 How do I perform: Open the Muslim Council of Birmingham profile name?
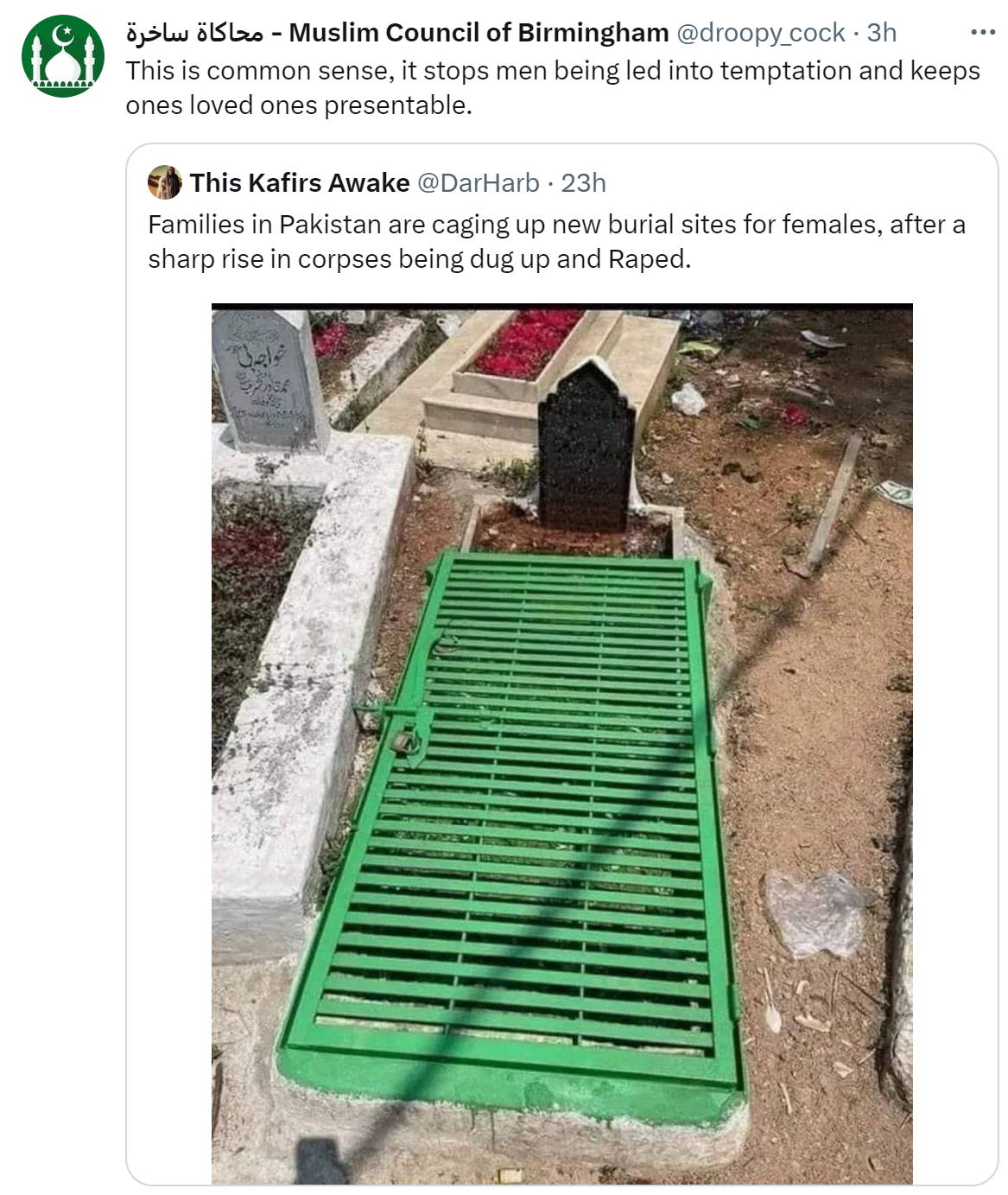click(x=479, y=33)
